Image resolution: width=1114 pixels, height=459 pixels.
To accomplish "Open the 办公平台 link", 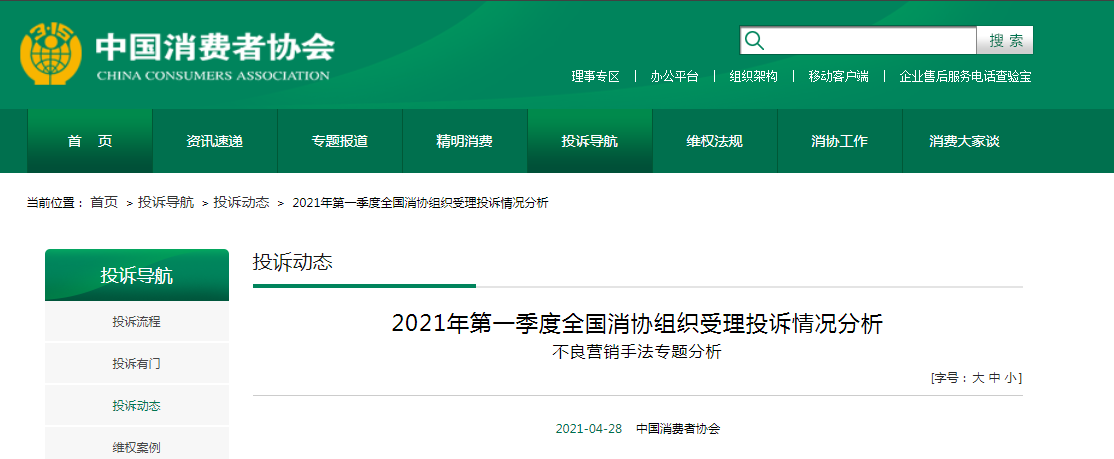I will (674, 77).
